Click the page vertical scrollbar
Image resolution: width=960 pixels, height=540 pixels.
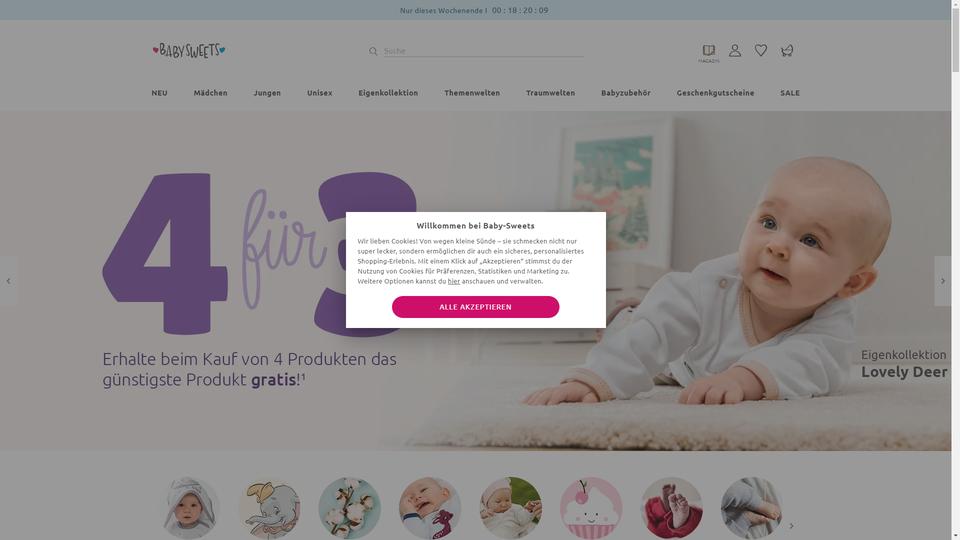tap(956, 270)
